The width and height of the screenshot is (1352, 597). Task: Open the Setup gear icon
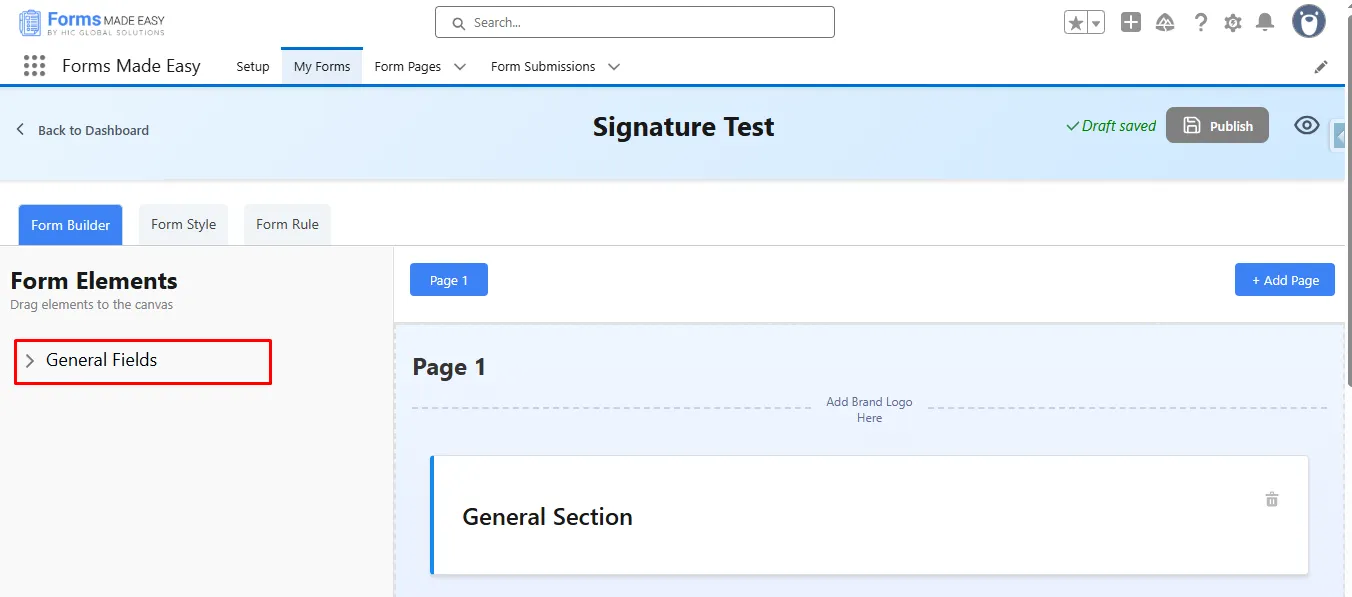point(1233,23)
